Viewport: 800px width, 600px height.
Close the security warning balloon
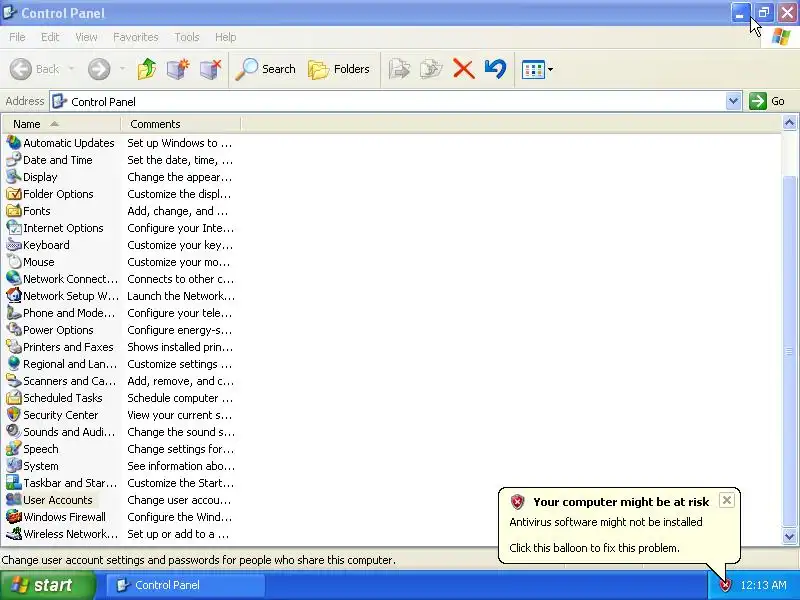[x=727, y=500]
